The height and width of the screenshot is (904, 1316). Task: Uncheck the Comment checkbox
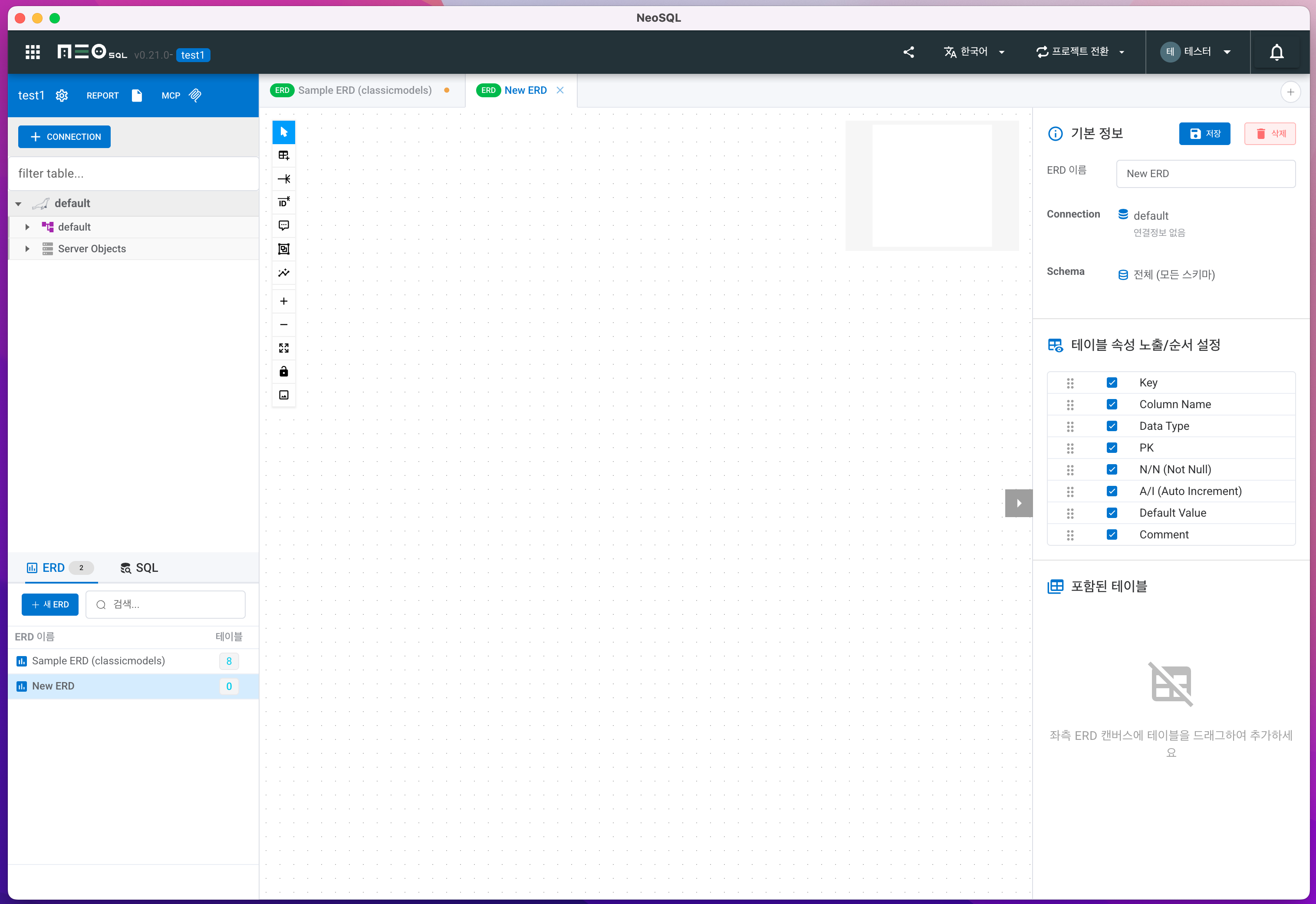1112,534
